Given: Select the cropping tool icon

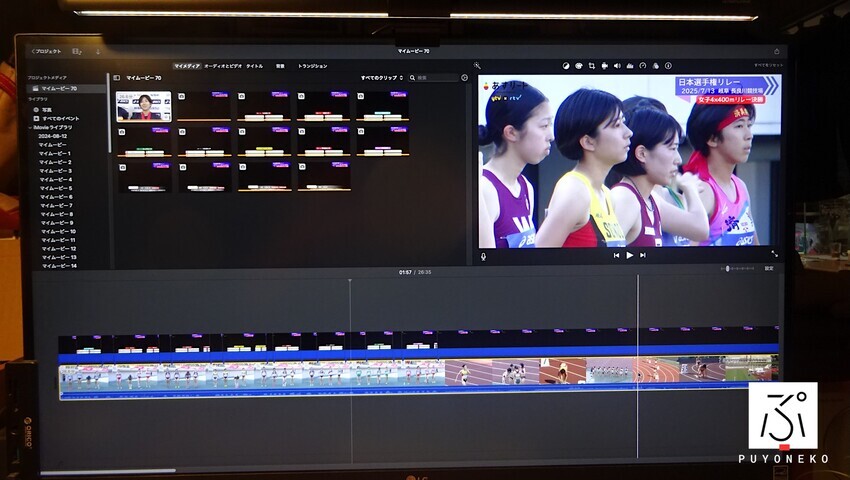Looking at the screenshot, I should [x=591, y=66].
